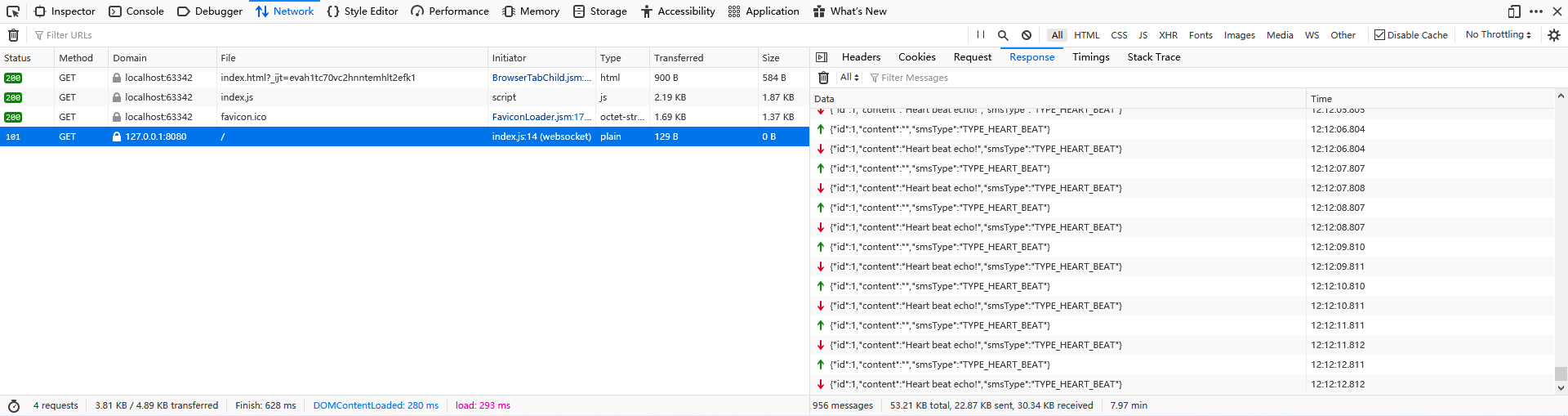This screenshot has height=416, width=1568.
Task: Switch to the Console tab
Action: click(x=136, y=11)
